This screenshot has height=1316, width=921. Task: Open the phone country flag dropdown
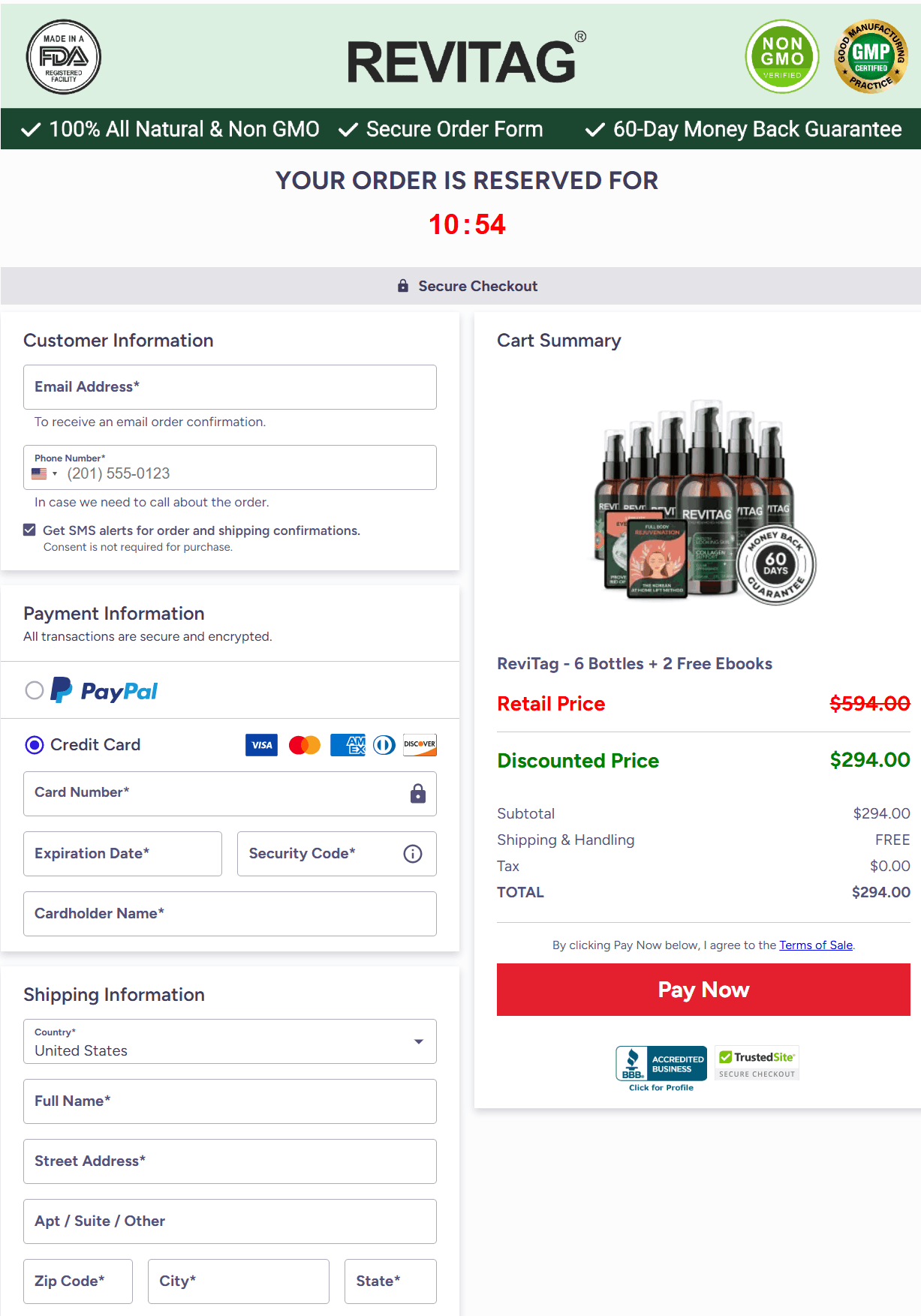44,474
